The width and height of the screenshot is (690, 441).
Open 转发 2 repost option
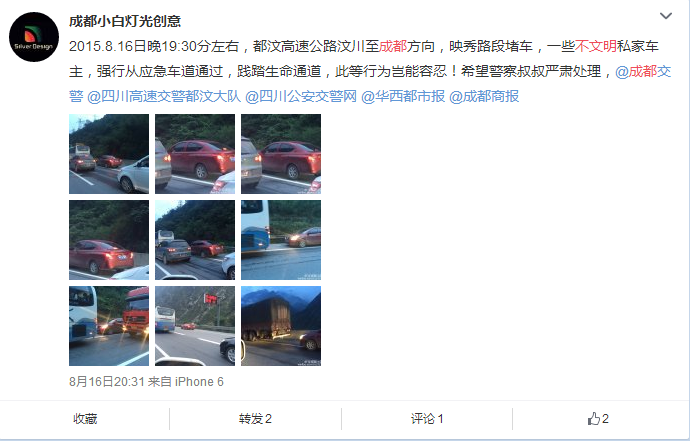(x=255, y=419)
